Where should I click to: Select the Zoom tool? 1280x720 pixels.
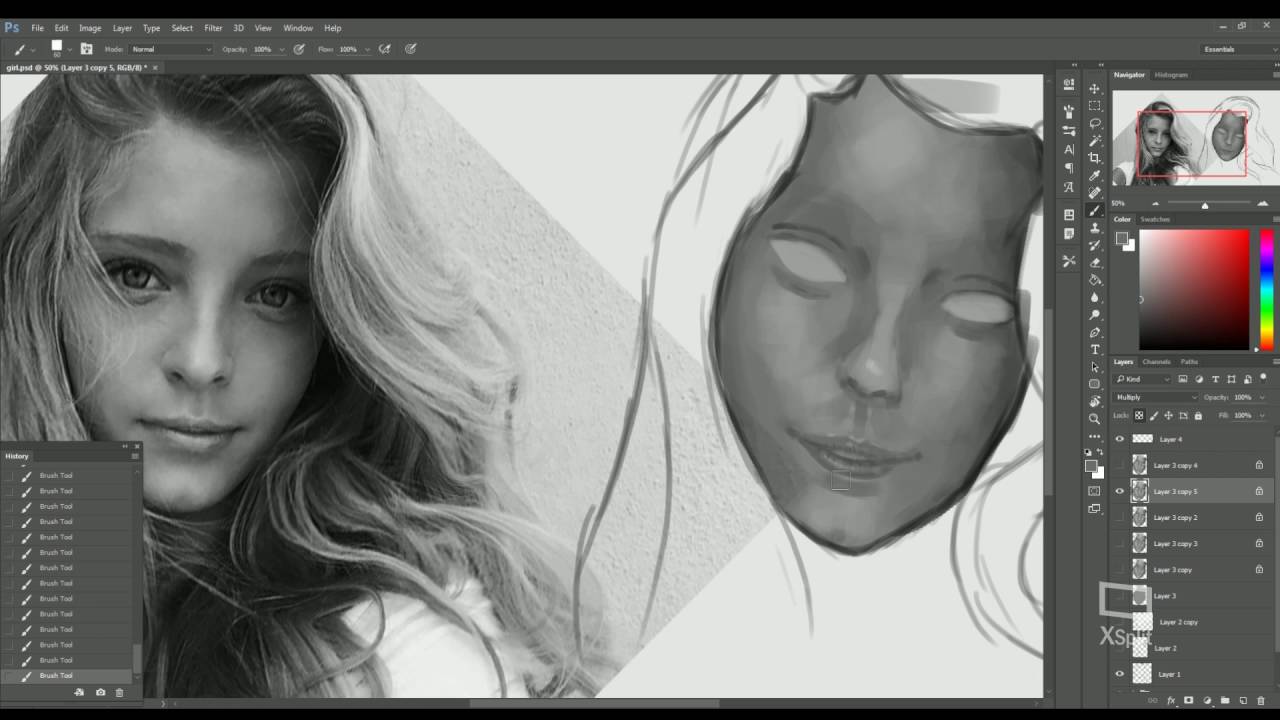[x=1095, y=419]
